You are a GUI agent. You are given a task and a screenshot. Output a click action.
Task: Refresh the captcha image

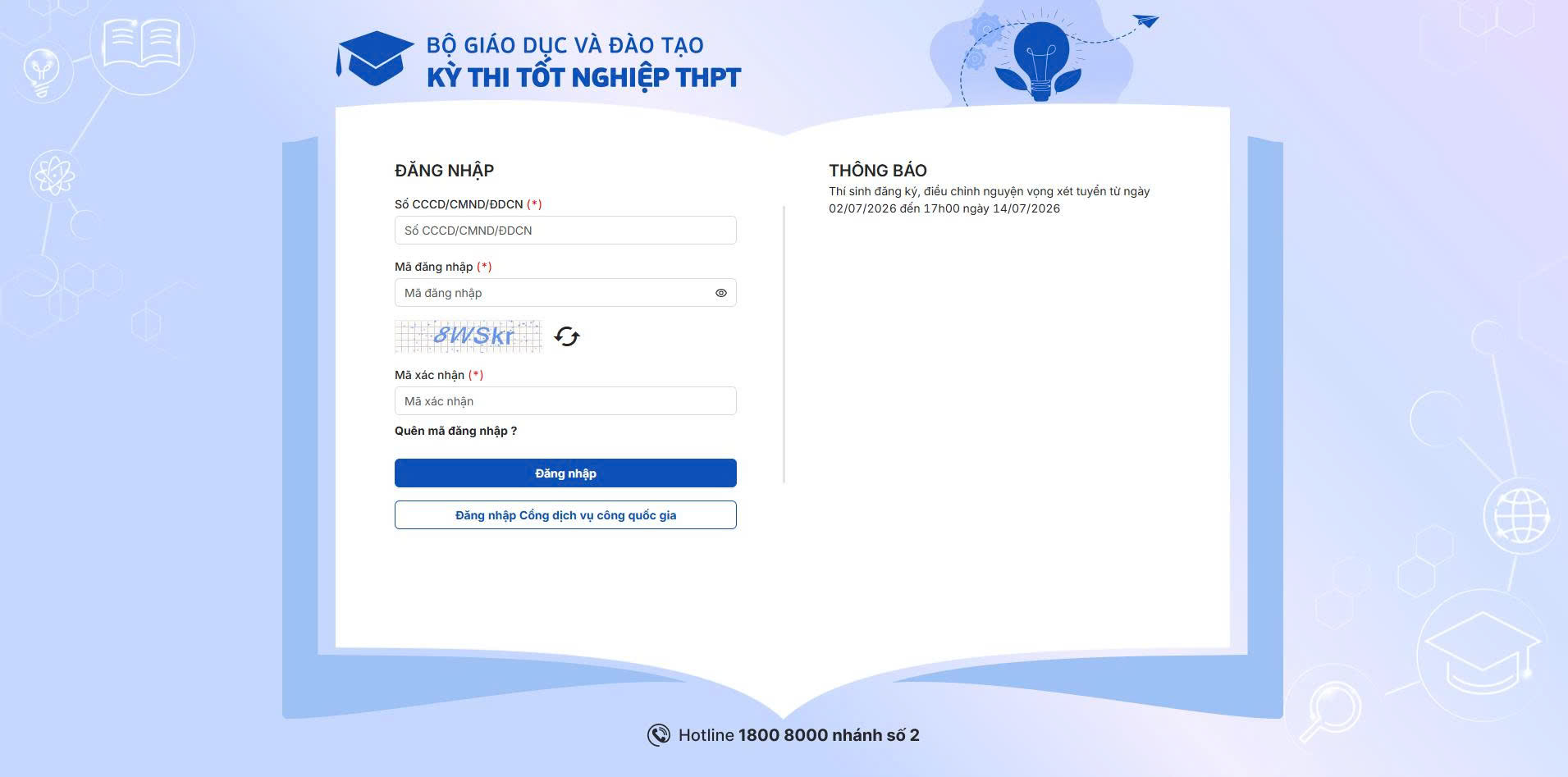click(x=567, y=336)
